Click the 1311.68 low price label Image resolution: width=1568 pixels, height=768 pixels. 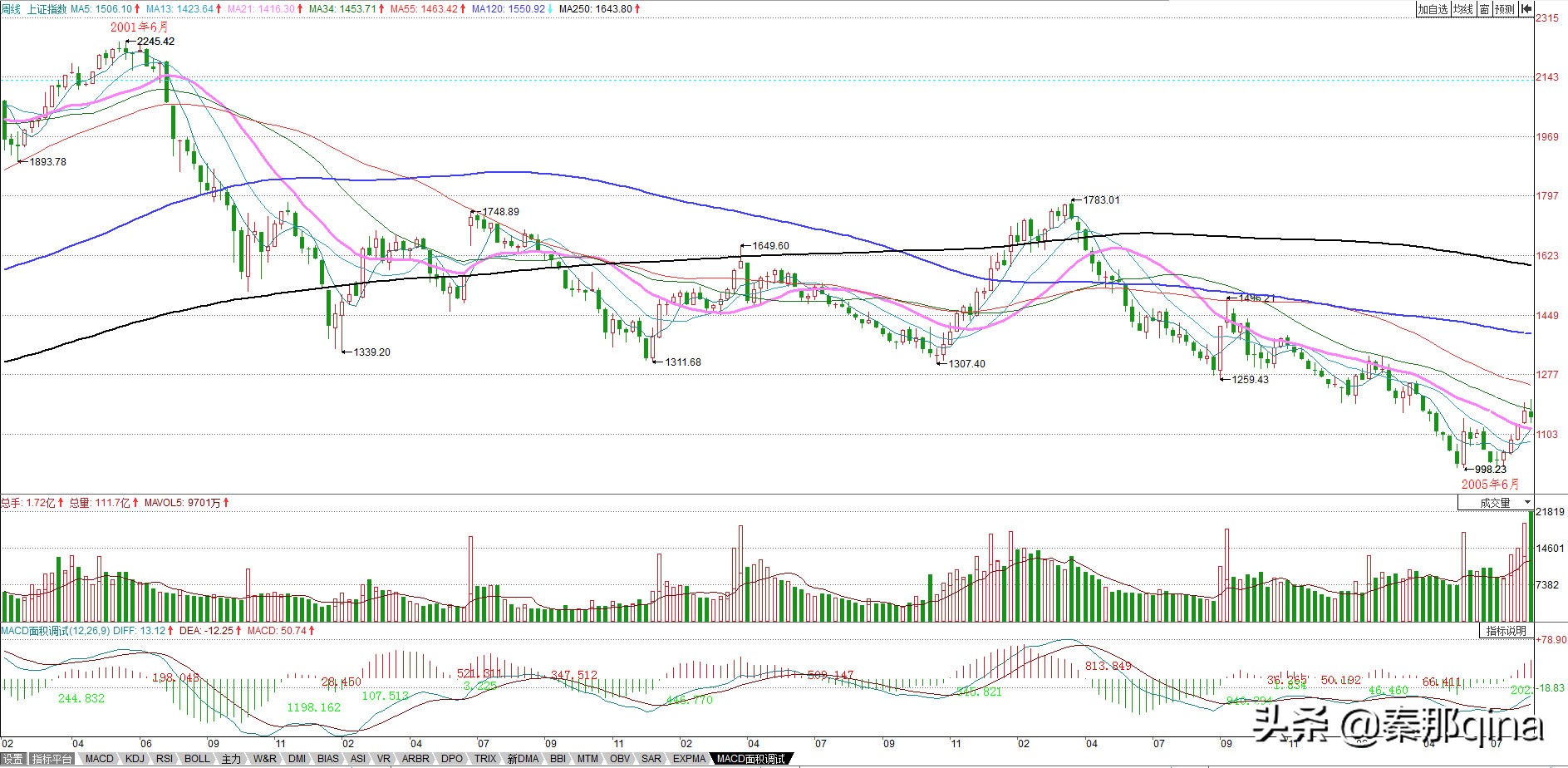tap(682, 362)
